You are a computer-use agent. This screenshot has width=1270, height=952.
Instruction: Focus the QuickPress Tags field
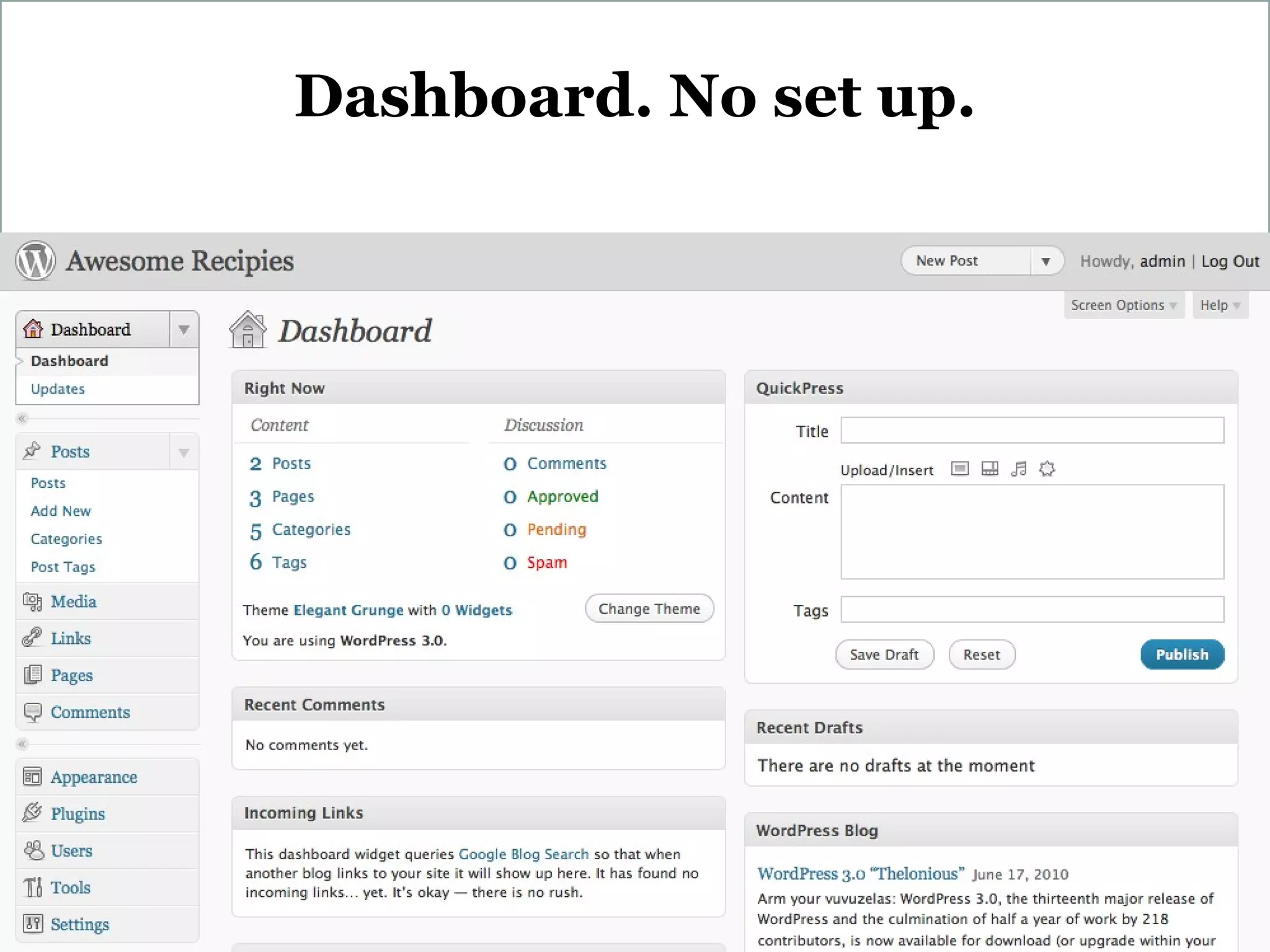click(1032, 609)
